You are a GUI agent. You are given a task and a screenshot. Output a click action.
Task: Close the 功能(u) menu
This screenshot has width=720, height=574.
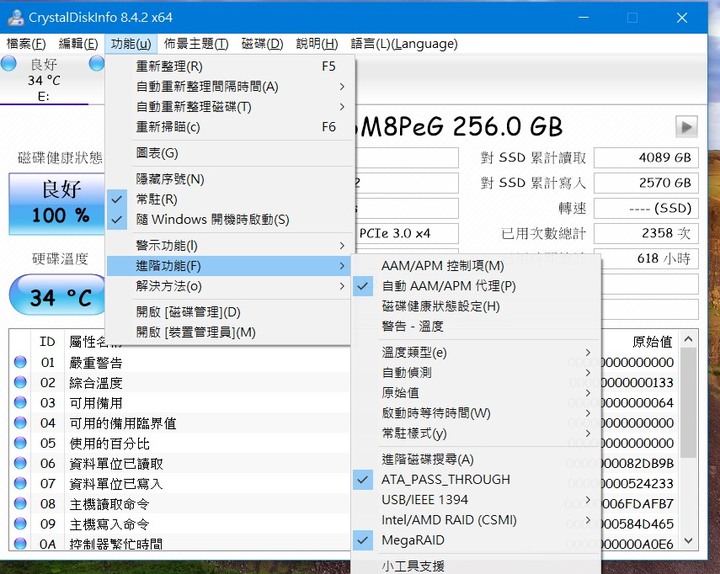click(x=131, y=44)
